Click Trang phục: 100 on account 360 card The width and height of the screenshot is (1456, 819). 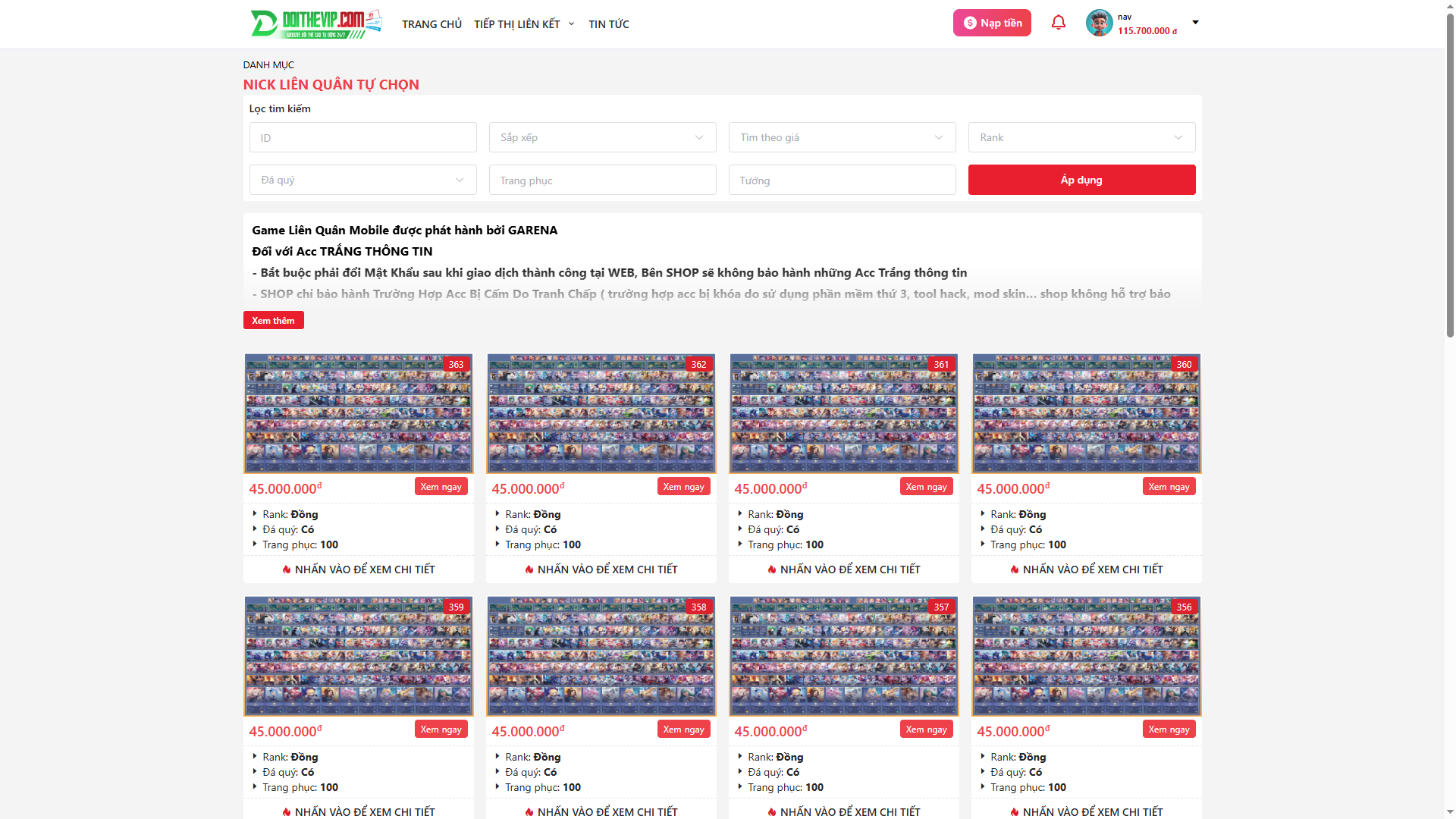coord(1028,544)
